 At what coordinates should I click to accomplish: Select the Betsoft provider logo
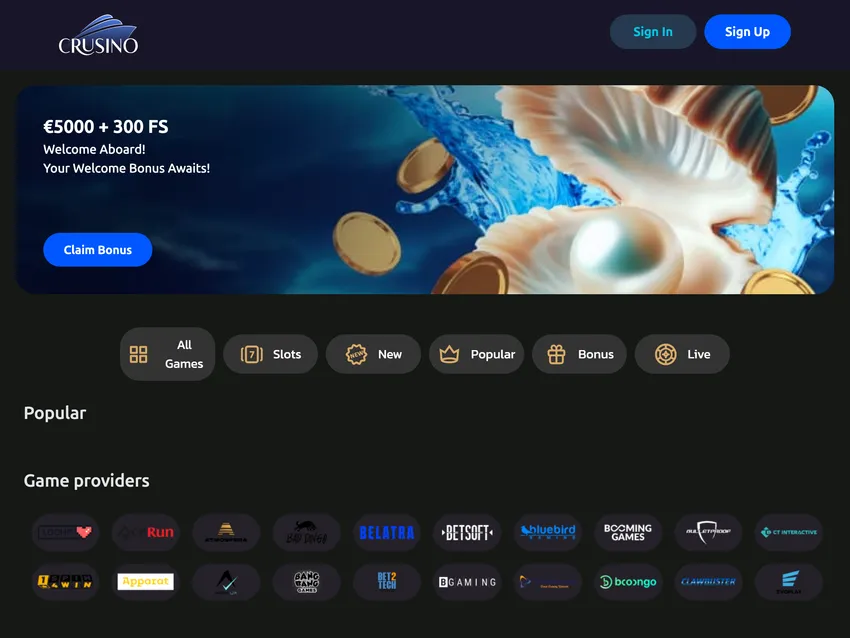pyautogui.click(x=467, y=532)
